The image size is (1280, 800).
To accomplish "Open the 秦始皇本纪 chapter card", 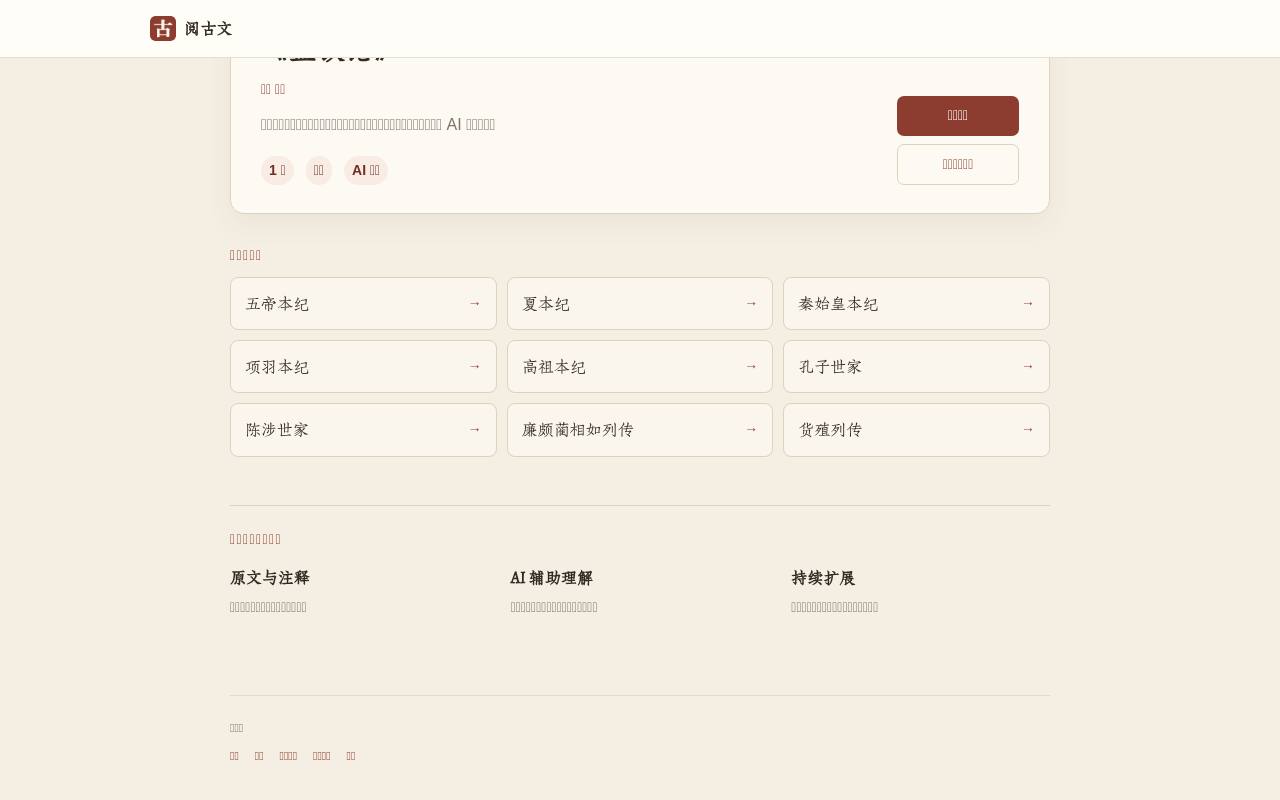I will click(x=916, y=304).
